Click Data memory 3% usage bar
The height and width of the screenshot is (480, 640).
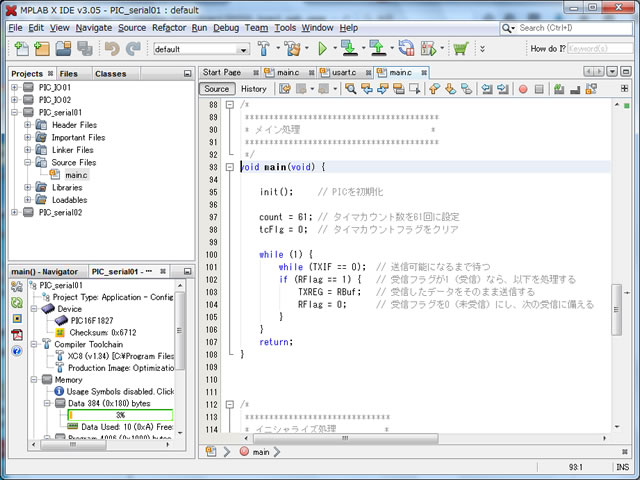tap(120, 415)
